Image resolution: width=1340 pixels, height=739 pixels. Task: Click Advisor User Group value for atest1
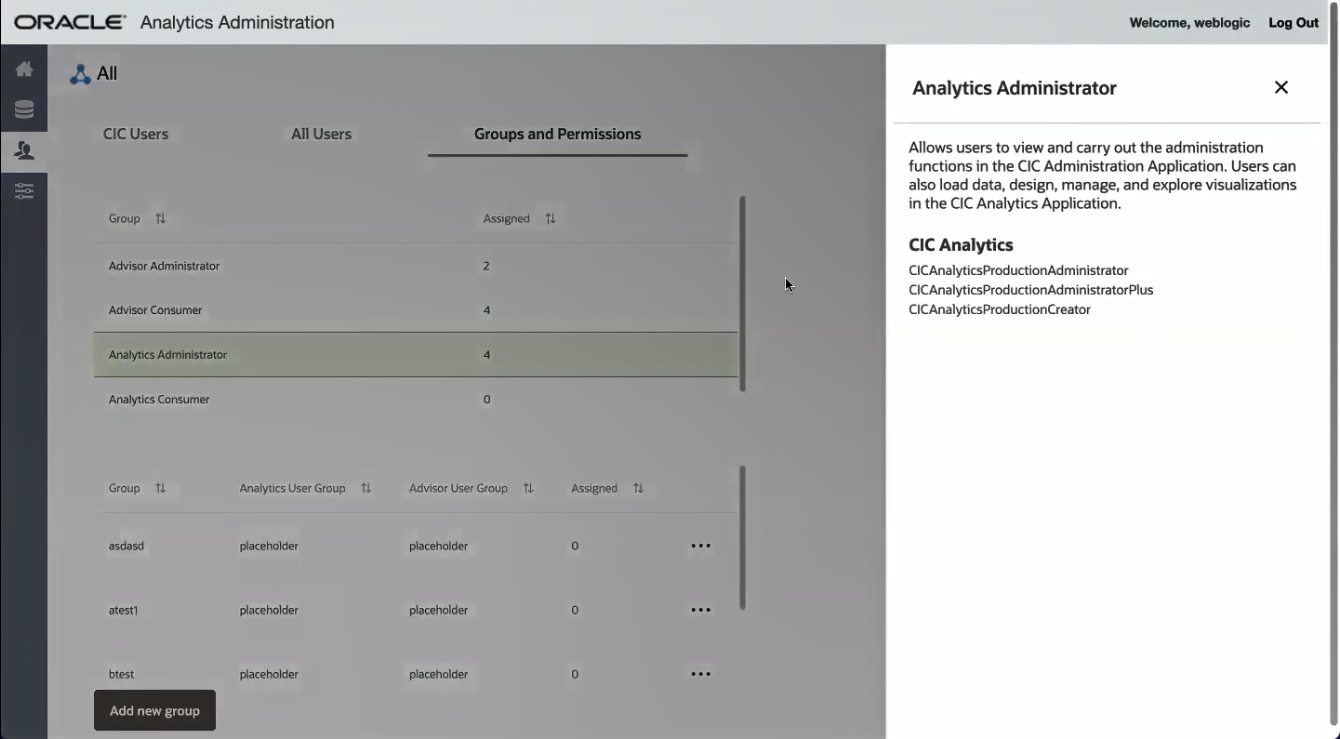[x=438, y=610]
